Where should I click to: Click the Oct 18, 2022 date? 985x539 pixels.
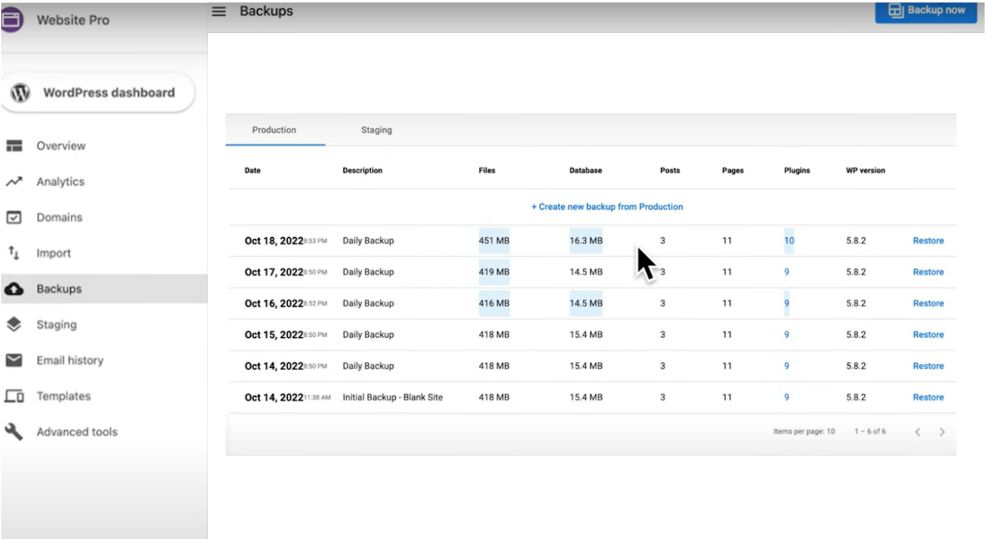274,241
